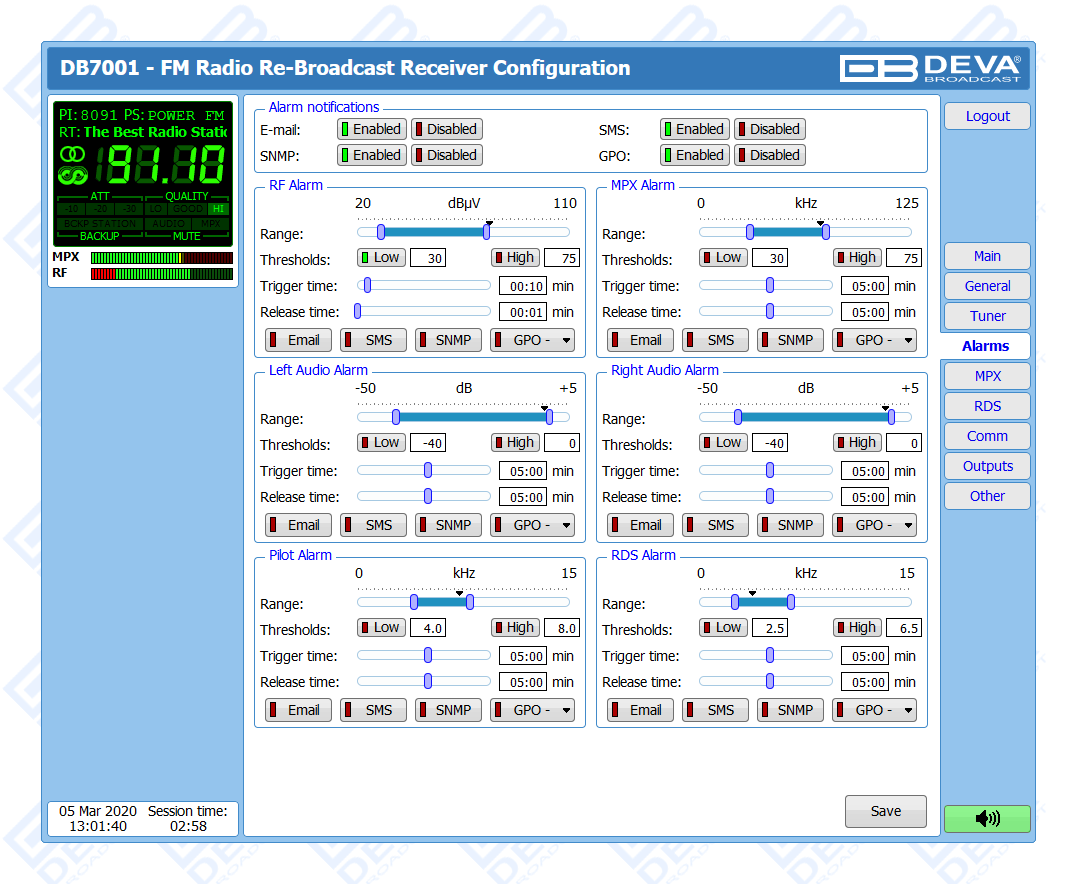The image size is (1077, 884).
Task: Click the DEVA Broadcast logo
Action: [930, 68]
